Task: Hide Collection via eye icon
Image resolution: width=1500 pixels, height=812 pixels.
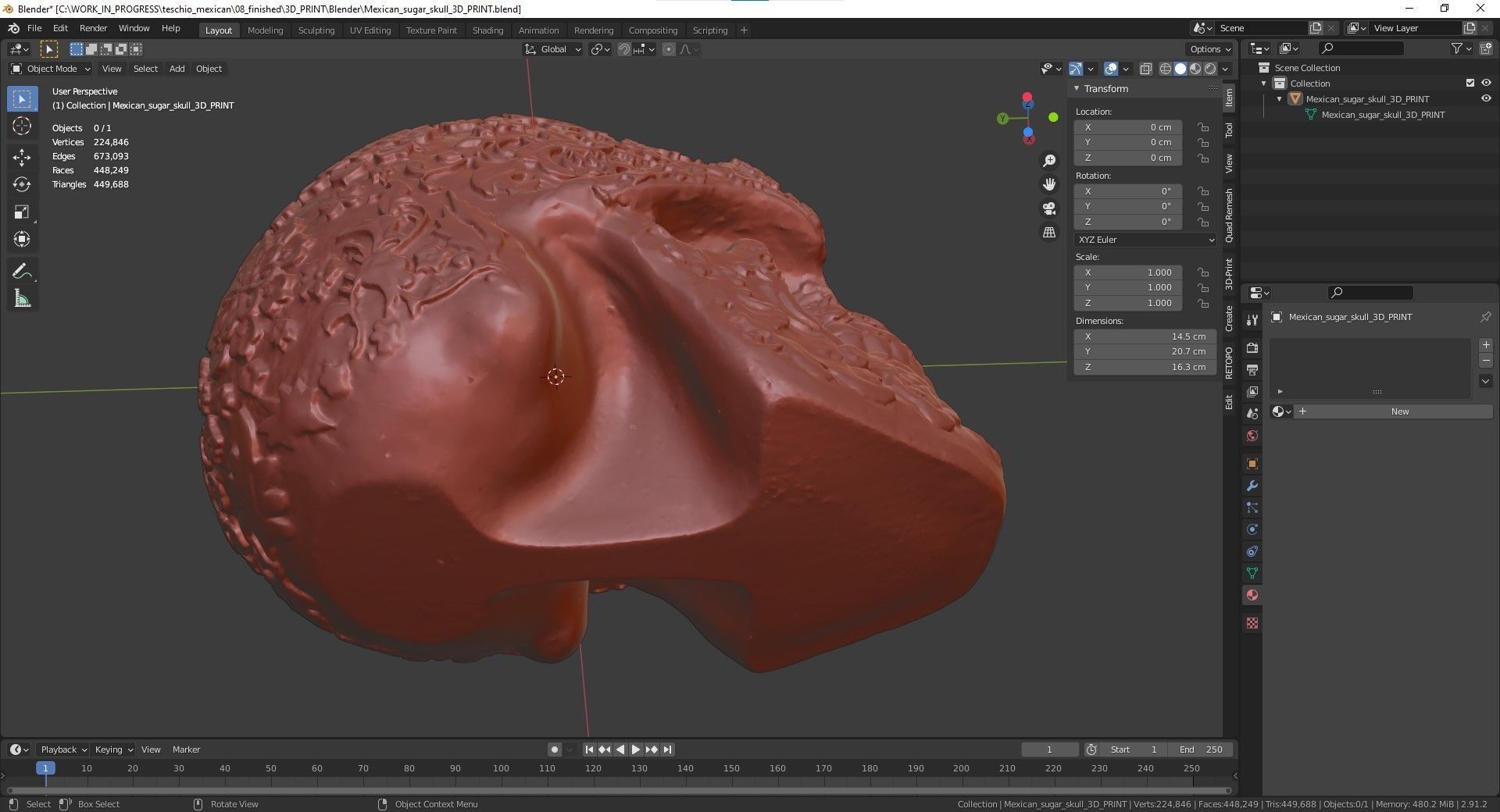Action: click(1486, 83)
